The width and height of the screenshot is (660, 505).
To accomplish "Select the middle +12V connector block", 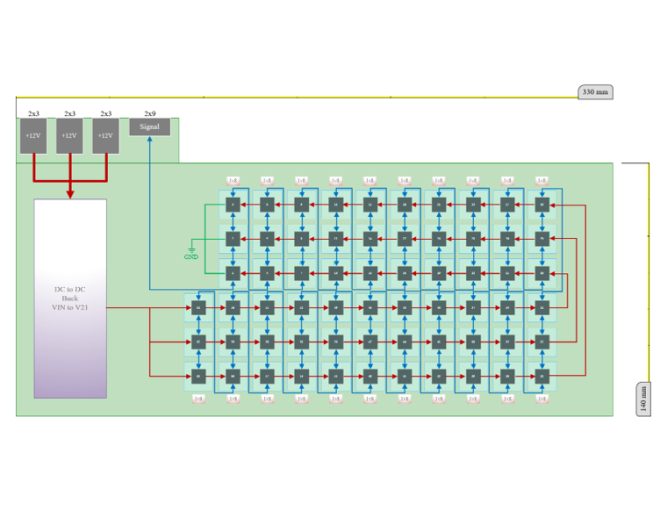I will coord(69,135).
